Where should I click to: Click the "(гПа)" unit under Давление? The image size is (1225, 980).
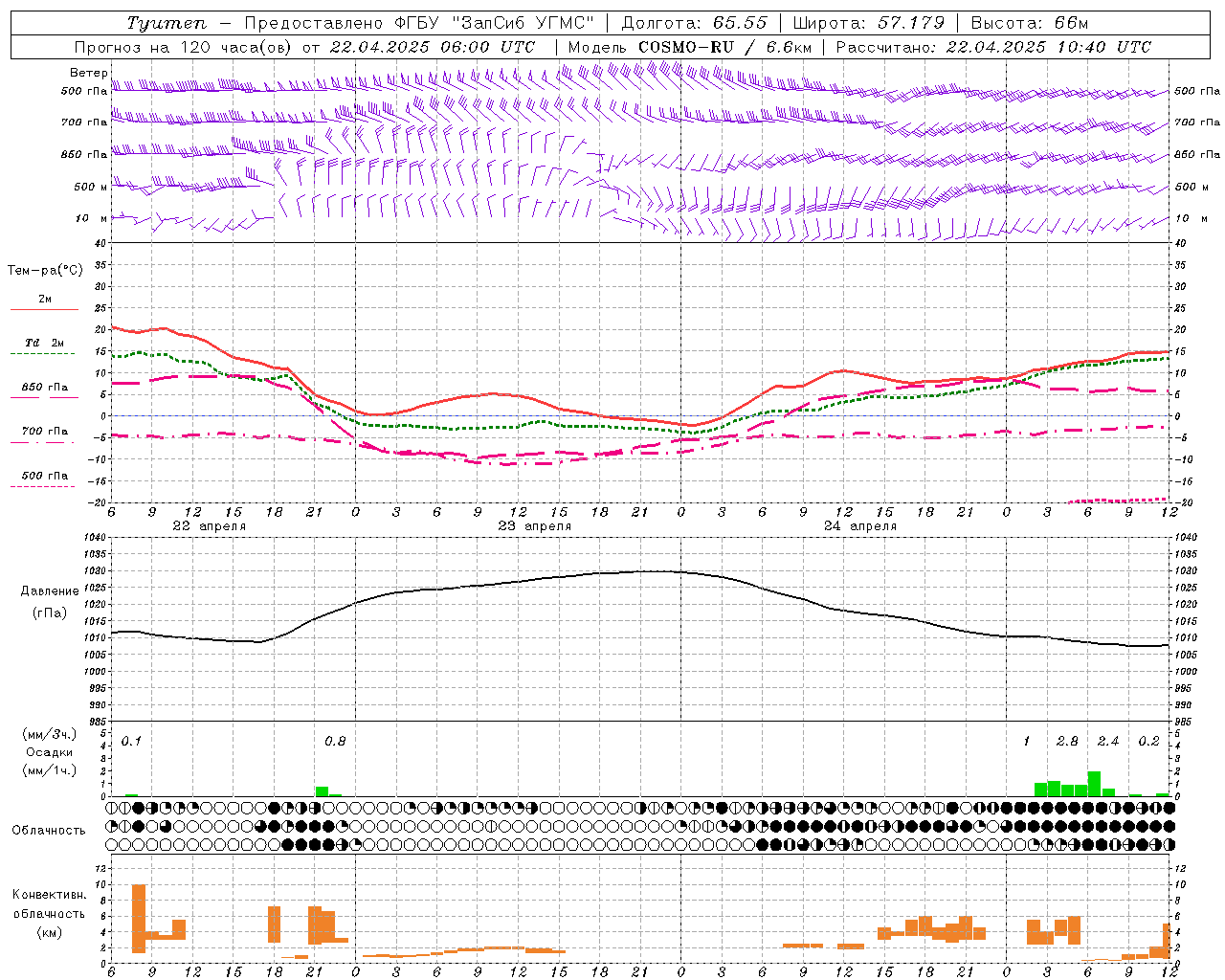[49, 613]
